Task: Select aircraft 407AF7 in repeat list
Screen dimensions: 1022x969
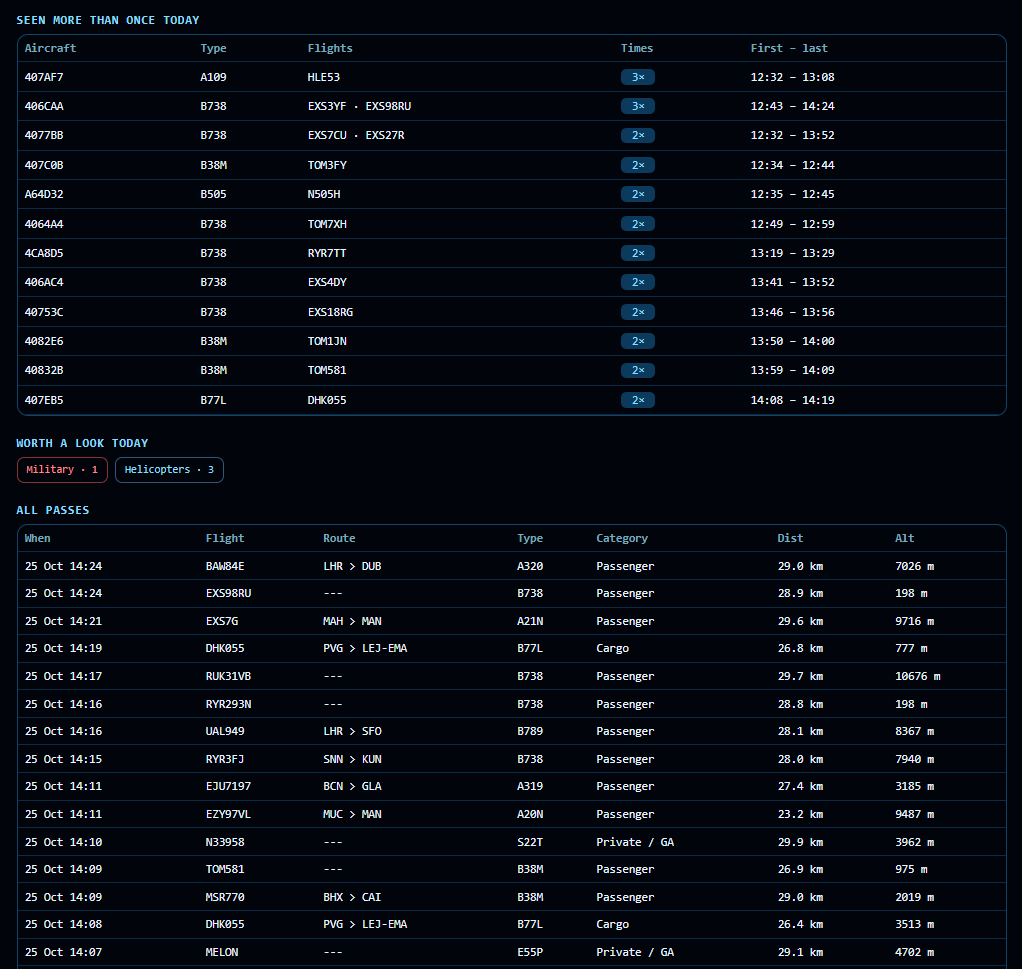Action: pos(512,77)
